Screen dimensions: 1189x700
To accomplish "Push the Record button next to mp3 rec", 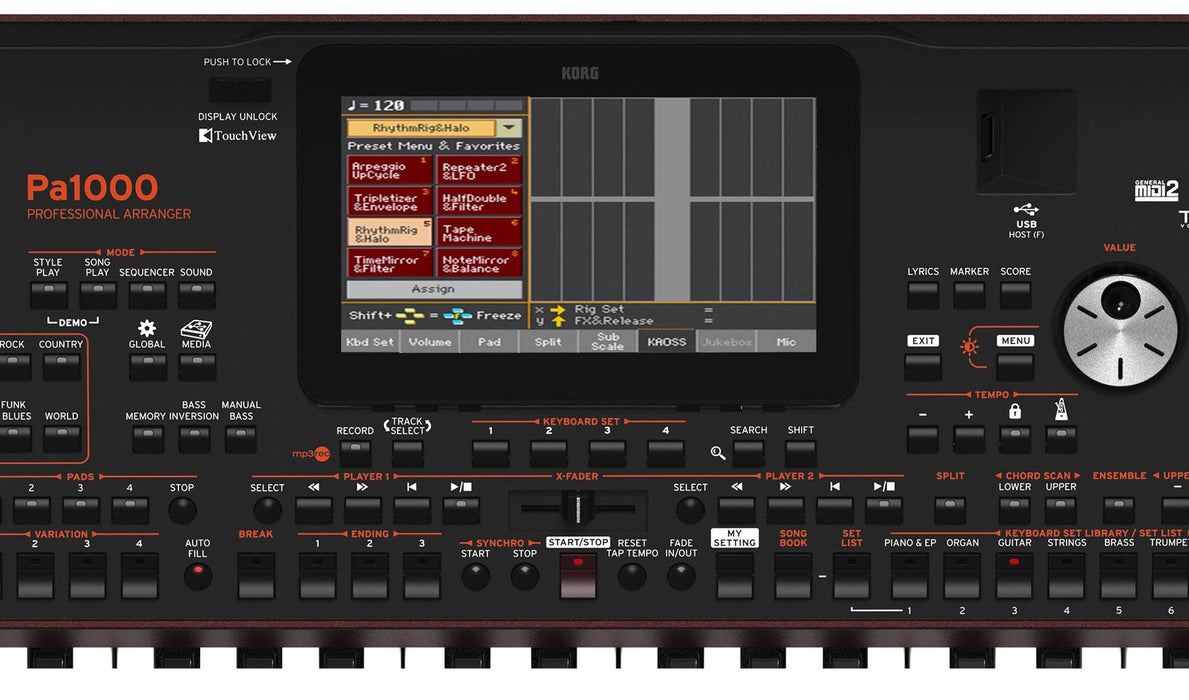I will coord(355,453).
